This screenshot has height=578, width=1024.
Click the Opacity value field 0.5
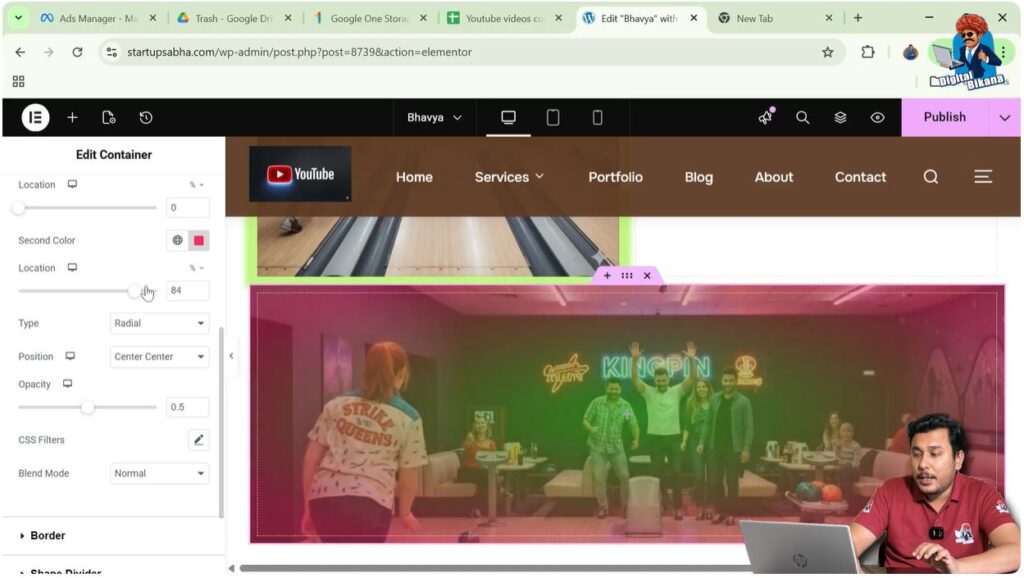pos(187,407)
